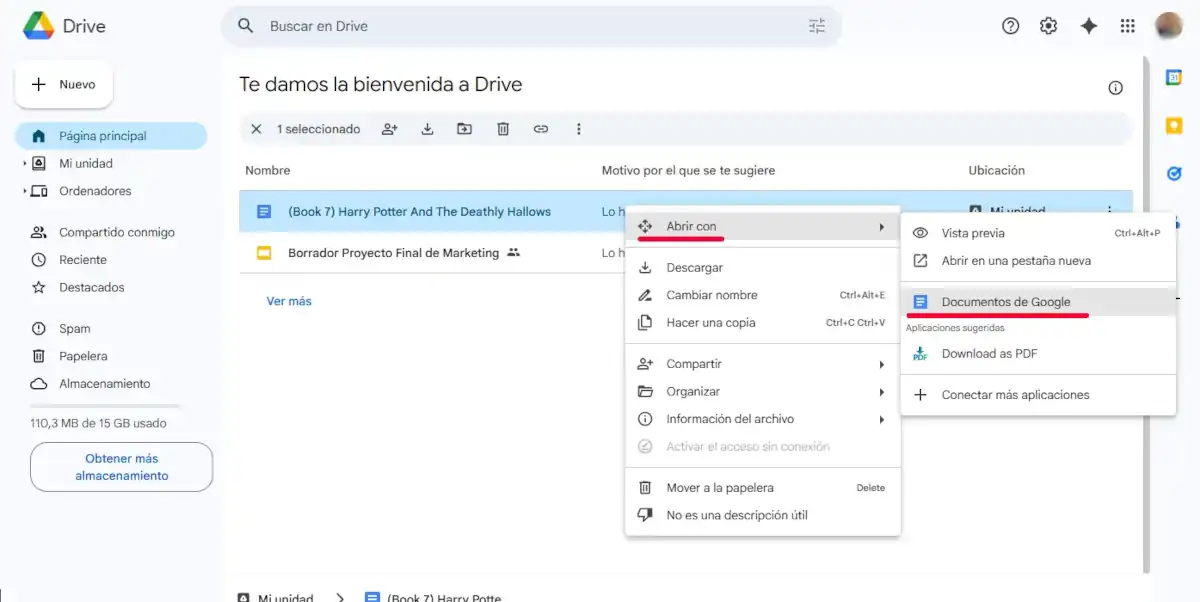Click the storage usage bar
Viewport: 1200px width, 602px height.
[x=104, y=404]
